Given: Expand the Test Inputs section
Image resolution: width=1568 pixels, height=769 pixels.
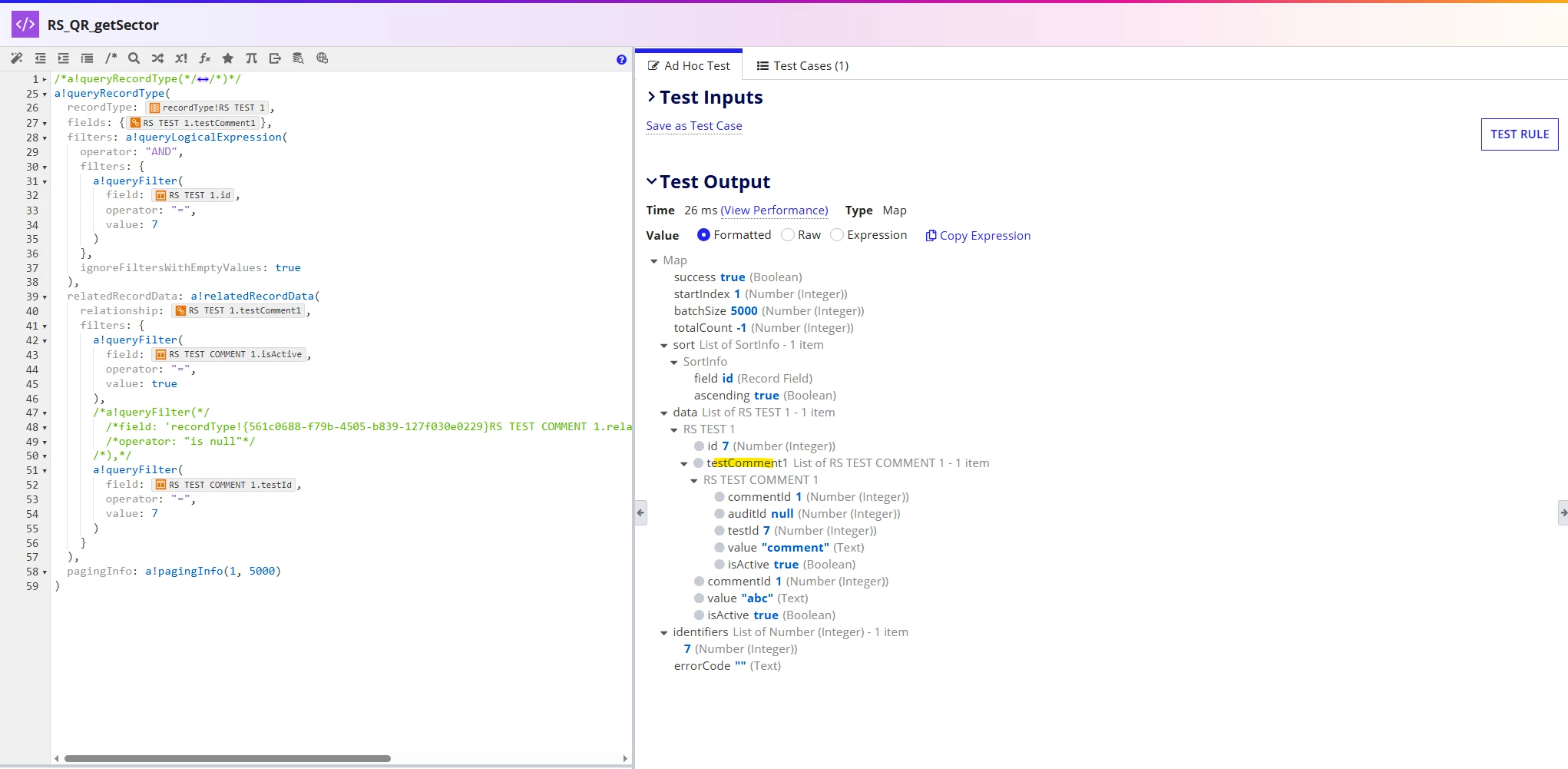Looking at the screenshot, I should click(651, 97).
